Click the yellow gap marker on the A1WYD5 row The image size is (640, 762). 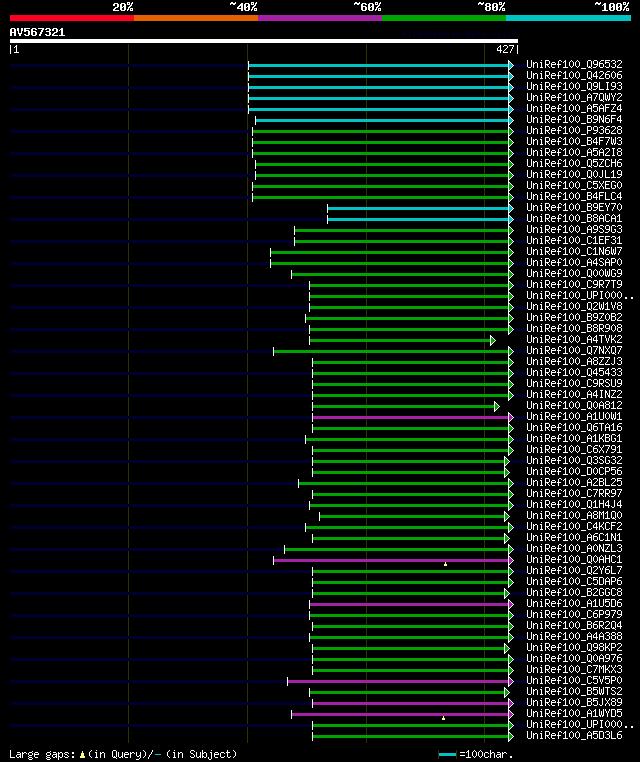[443, 718]
